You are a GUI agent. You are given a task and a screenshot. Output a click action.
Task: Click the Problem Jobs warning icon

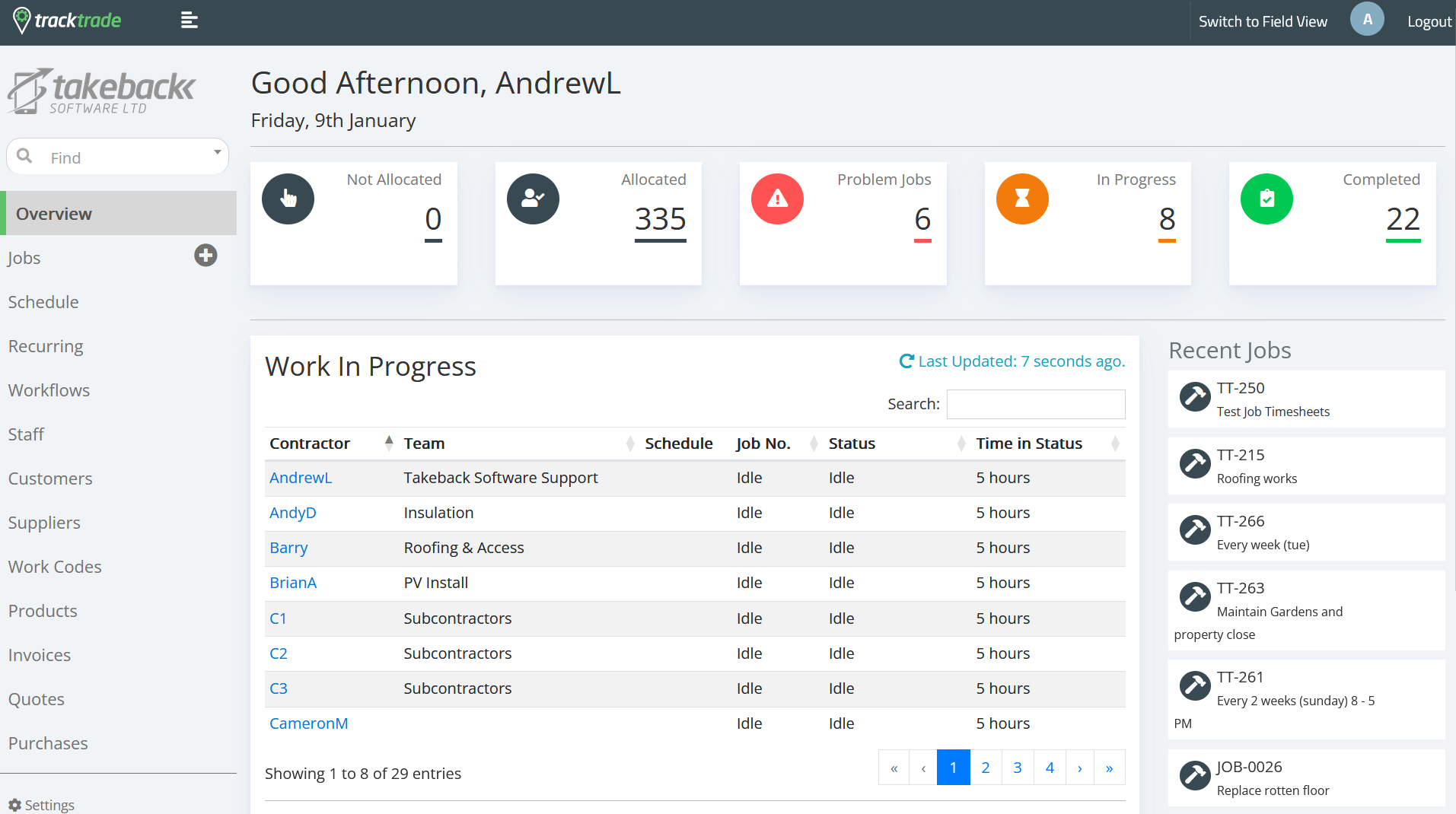(x=777, y=199)
